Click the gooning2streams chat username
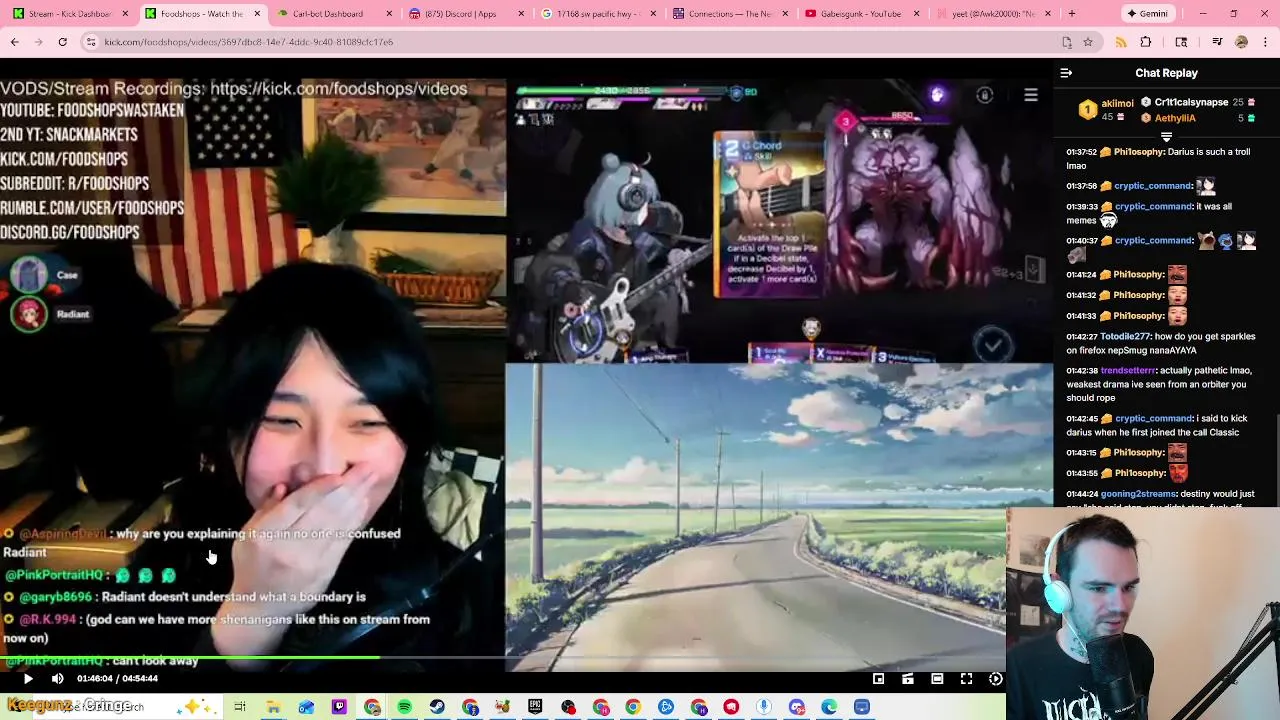This screenshot has height=720, width=1280. pos(1139,494)
